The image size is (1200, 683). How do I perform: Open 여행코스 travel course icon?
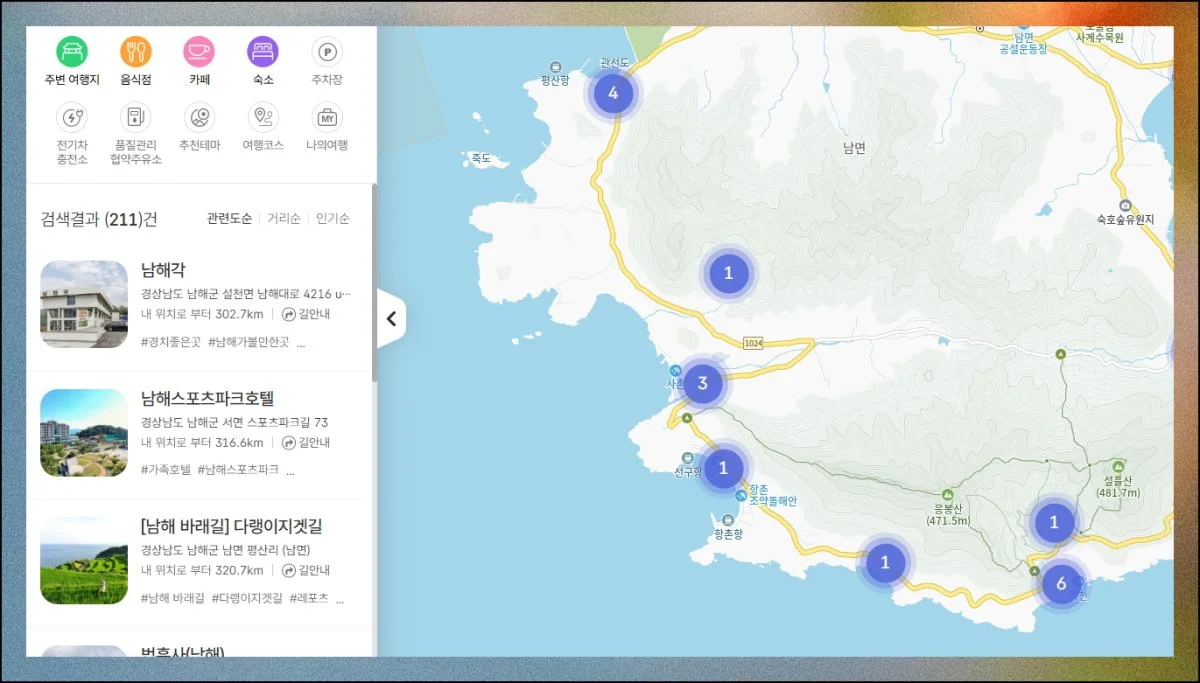pos(263,118)
